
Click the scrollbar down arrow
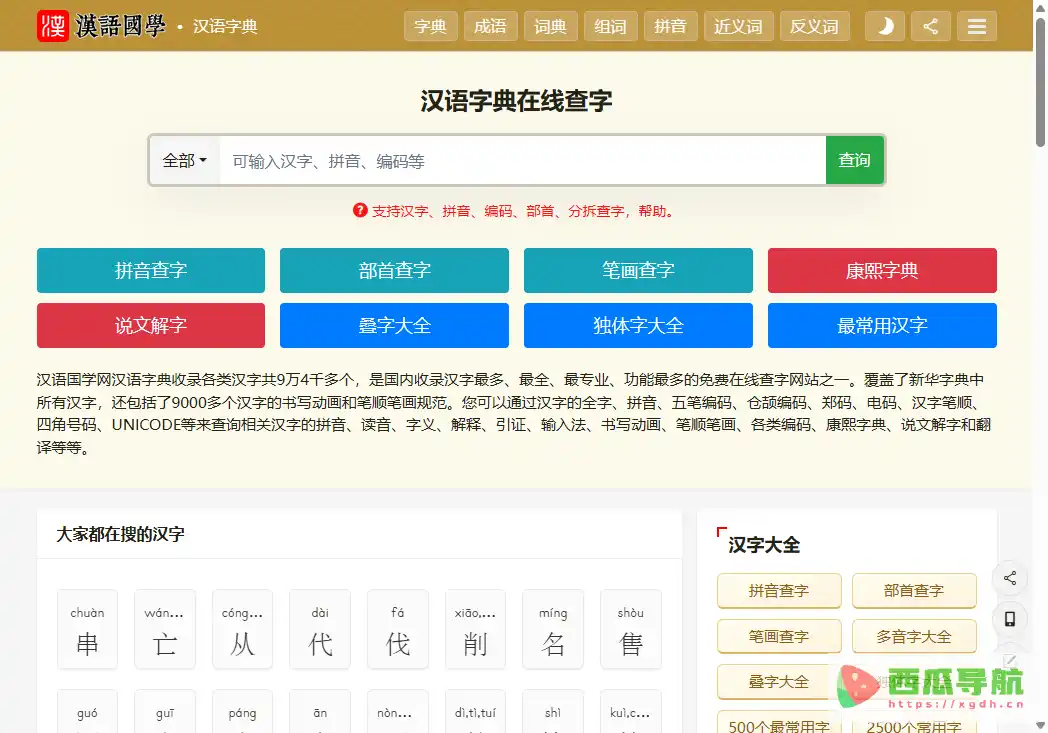1040,725
